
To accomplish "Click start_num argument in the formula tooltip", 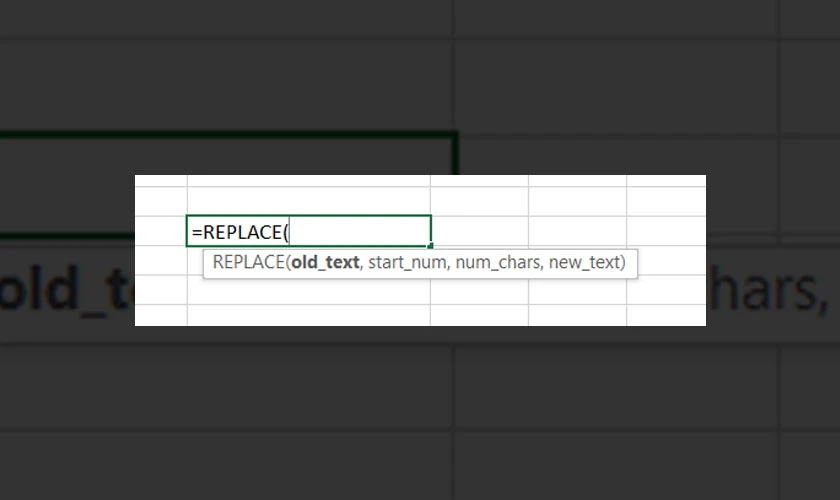I will (x=407, y=263).
